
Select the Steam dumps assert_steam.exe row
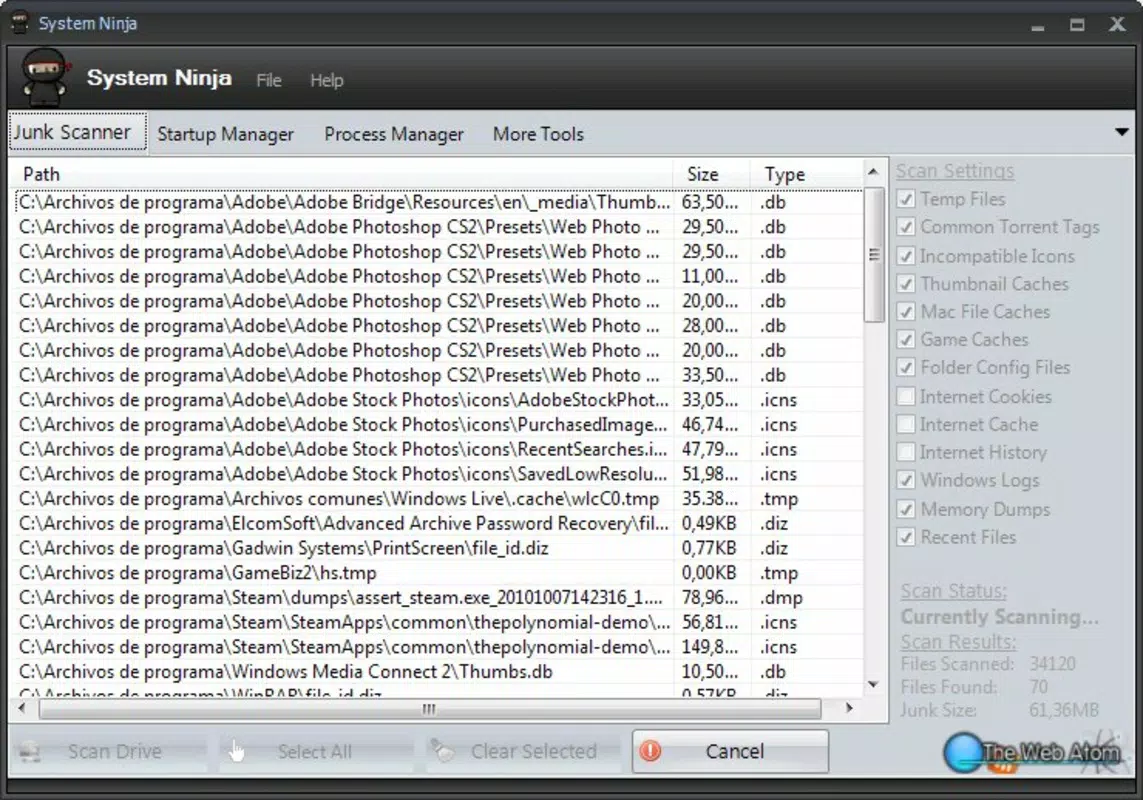438,598
